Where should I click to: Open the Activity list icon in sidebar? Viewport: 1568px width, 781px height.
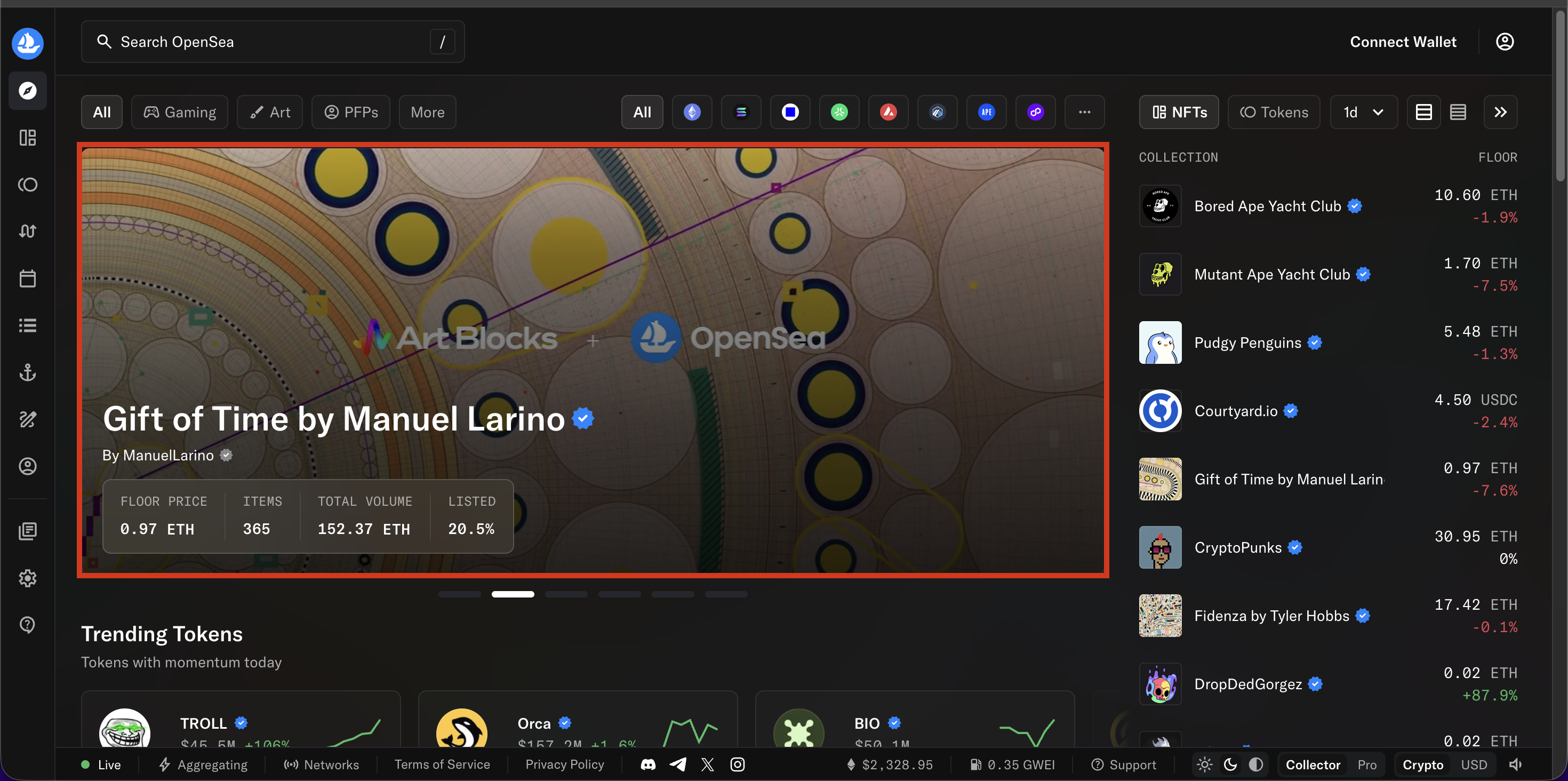pyautogui.click(x=27, y=325)
